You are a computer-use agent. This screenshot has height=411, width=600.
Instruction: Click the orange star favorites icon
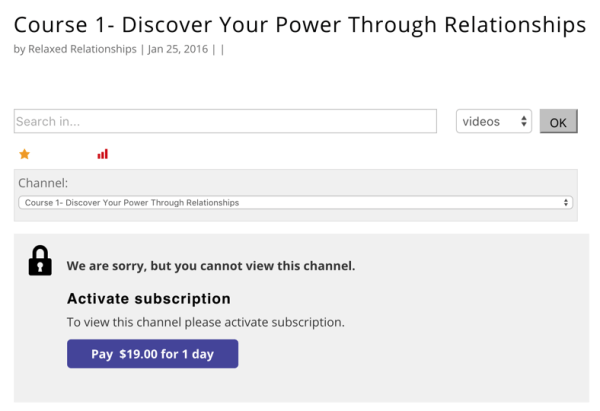pyautogui.click(x=25, y=154)
